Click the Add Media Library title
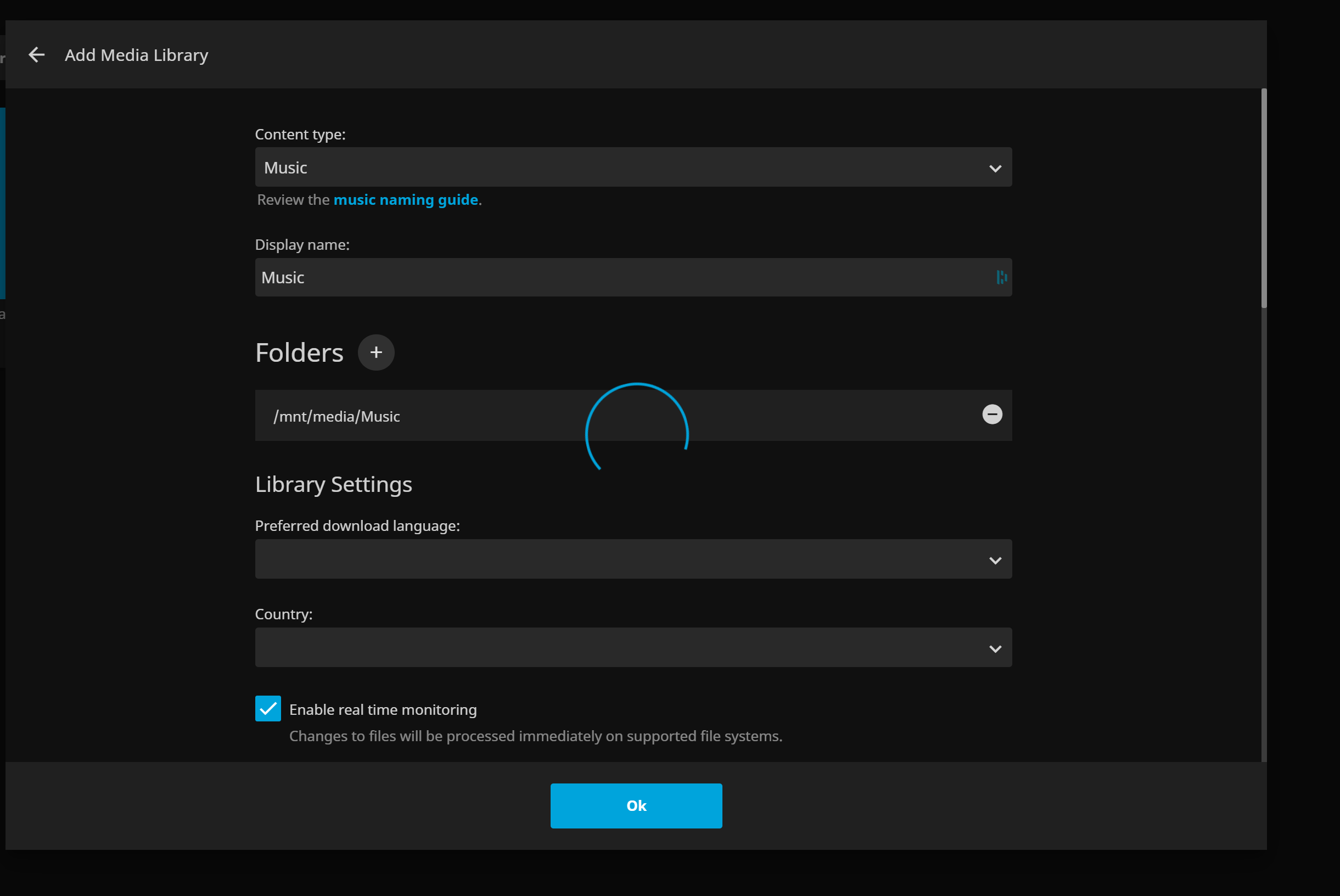1340x896 pixels. [137, 55]
